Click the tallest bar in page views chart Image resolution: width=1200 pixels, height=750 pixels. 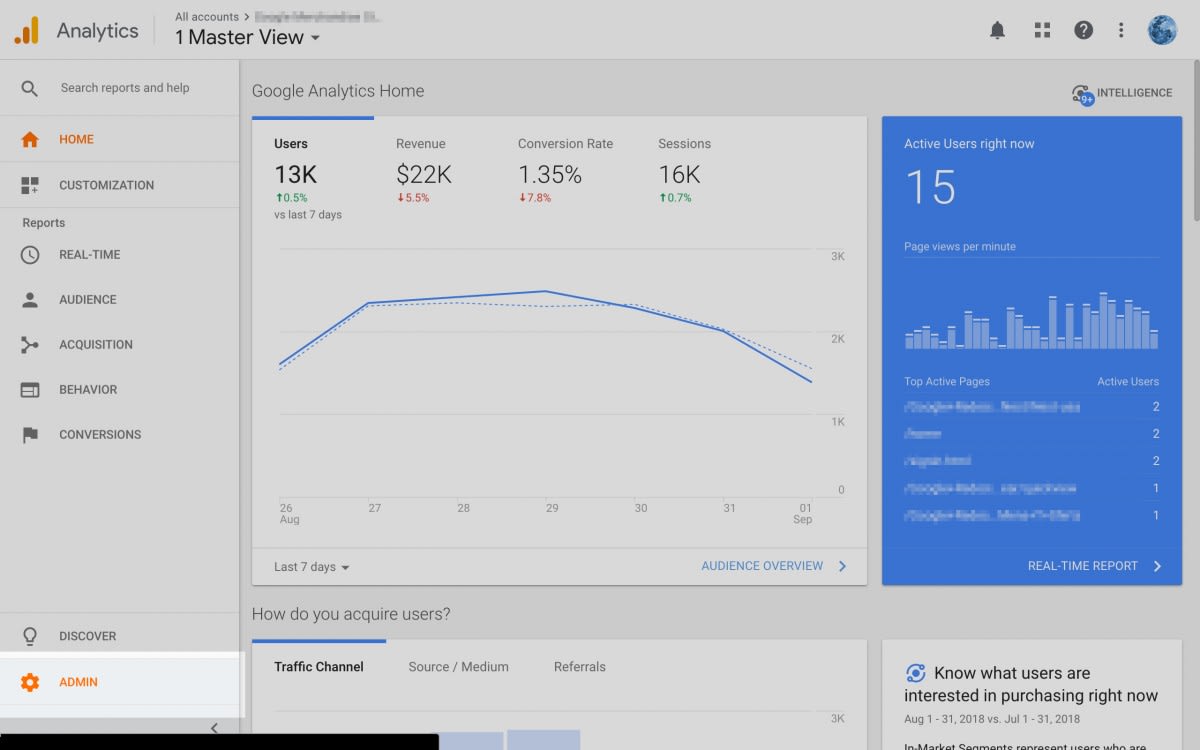point(1103,320)
